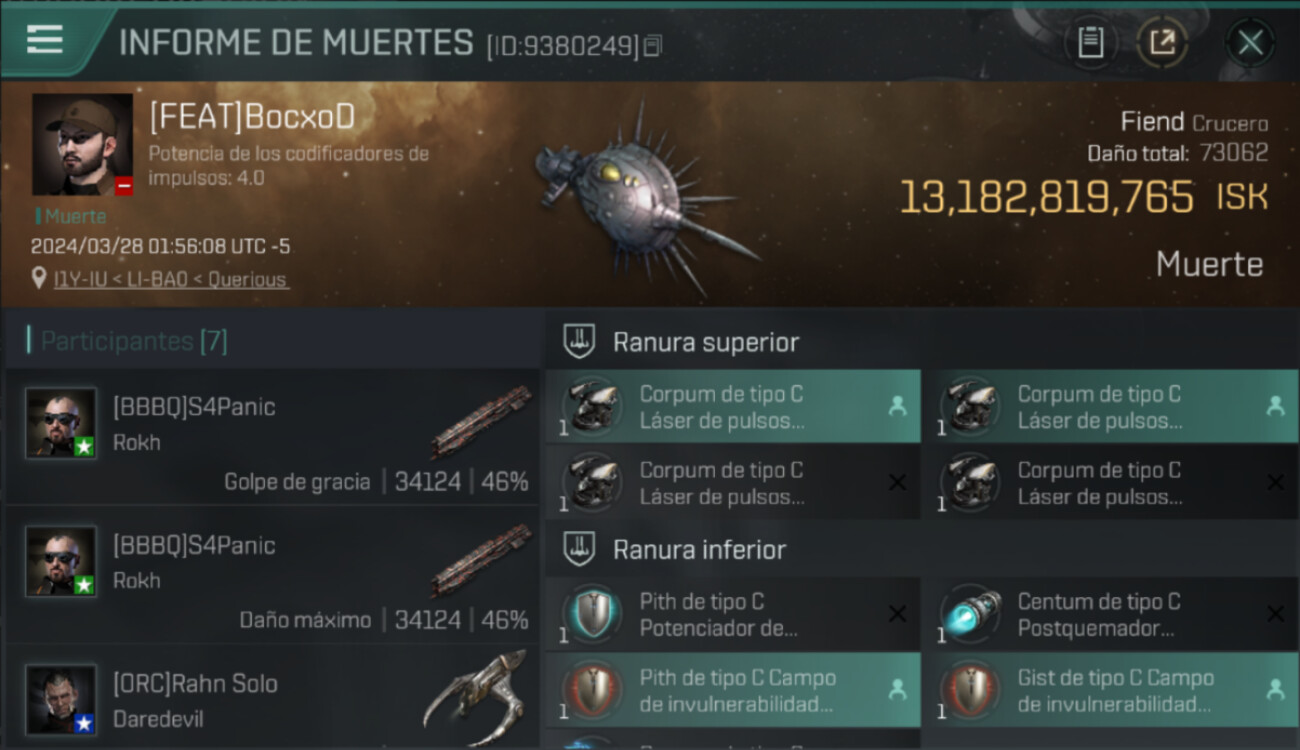Open the hamburger menu icon
The width and height of the screenshot is (1300, 750).
coord(45,39)
